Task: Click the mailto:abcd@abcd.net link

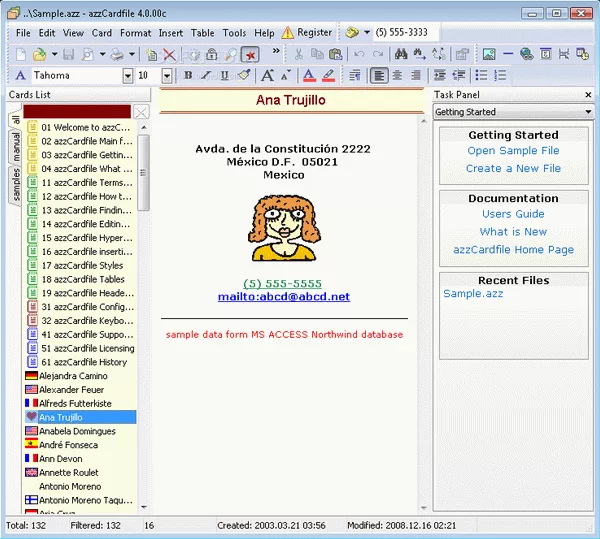Action: coord(284,297)
